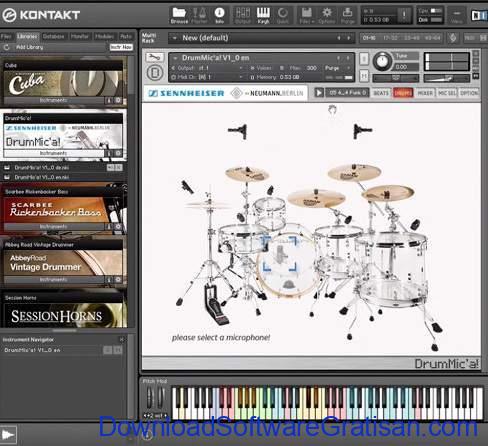Select the Abbey Road Vintage Drummer banner
Image resolution: width=488 pixels, height=446 pixels.
[x=63, y=262]
